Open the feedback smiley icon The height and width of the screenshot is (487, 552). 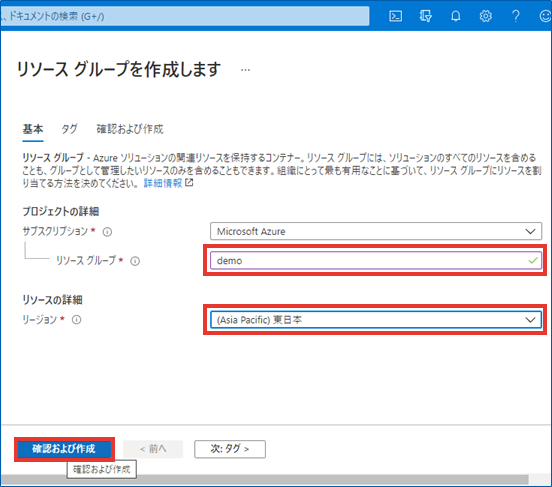tap(545, 16)
